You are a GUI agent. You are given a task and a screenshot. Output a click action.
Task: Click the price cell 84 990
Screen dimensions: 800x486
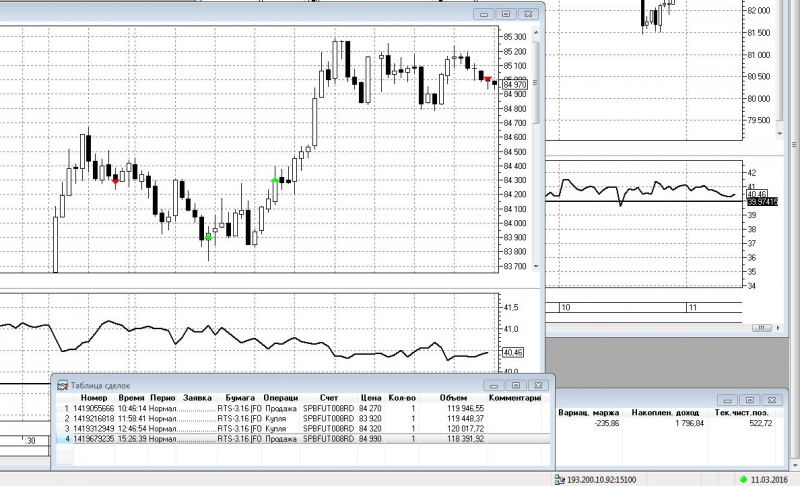pos(370,439)
